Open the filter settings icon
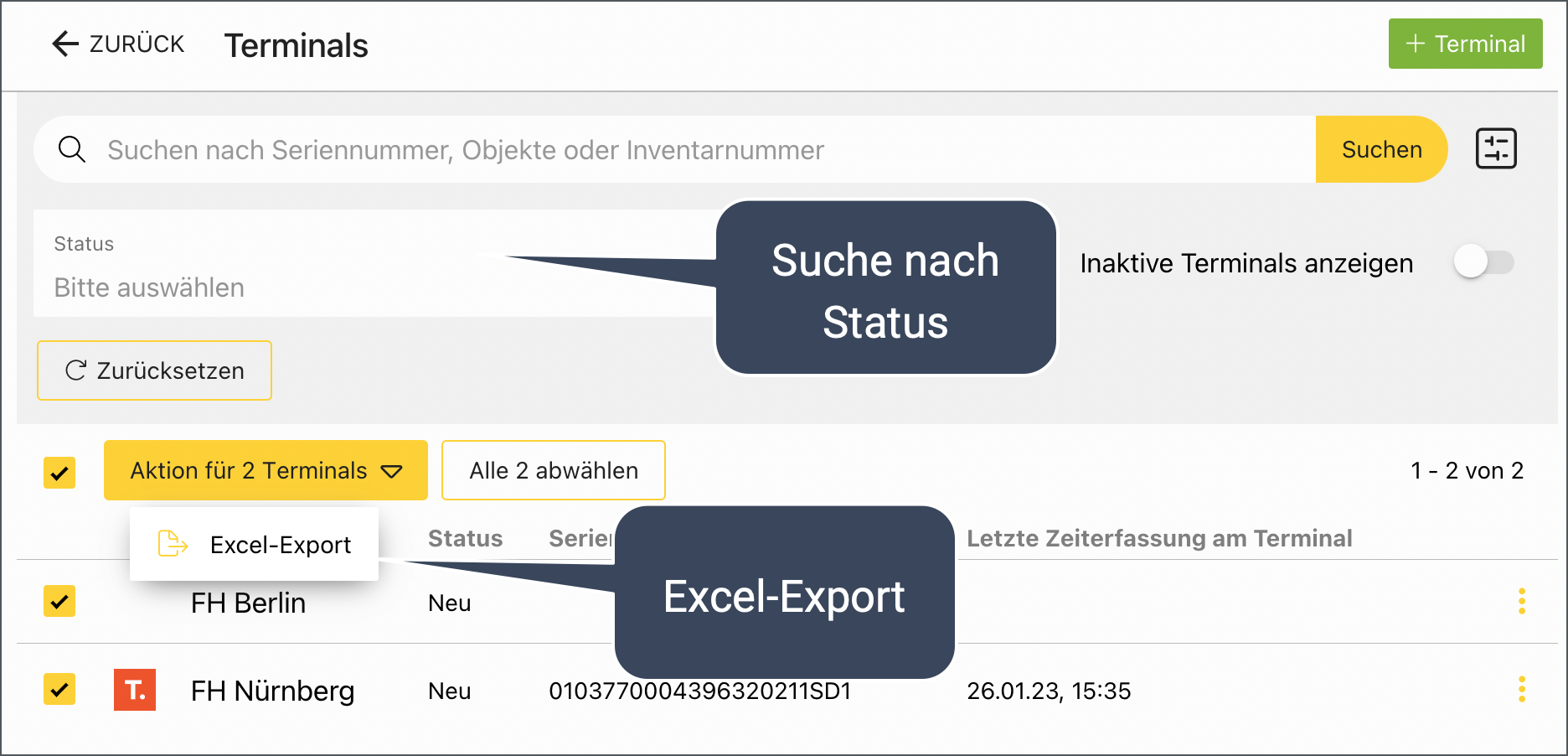 [x=1495, y=149]
